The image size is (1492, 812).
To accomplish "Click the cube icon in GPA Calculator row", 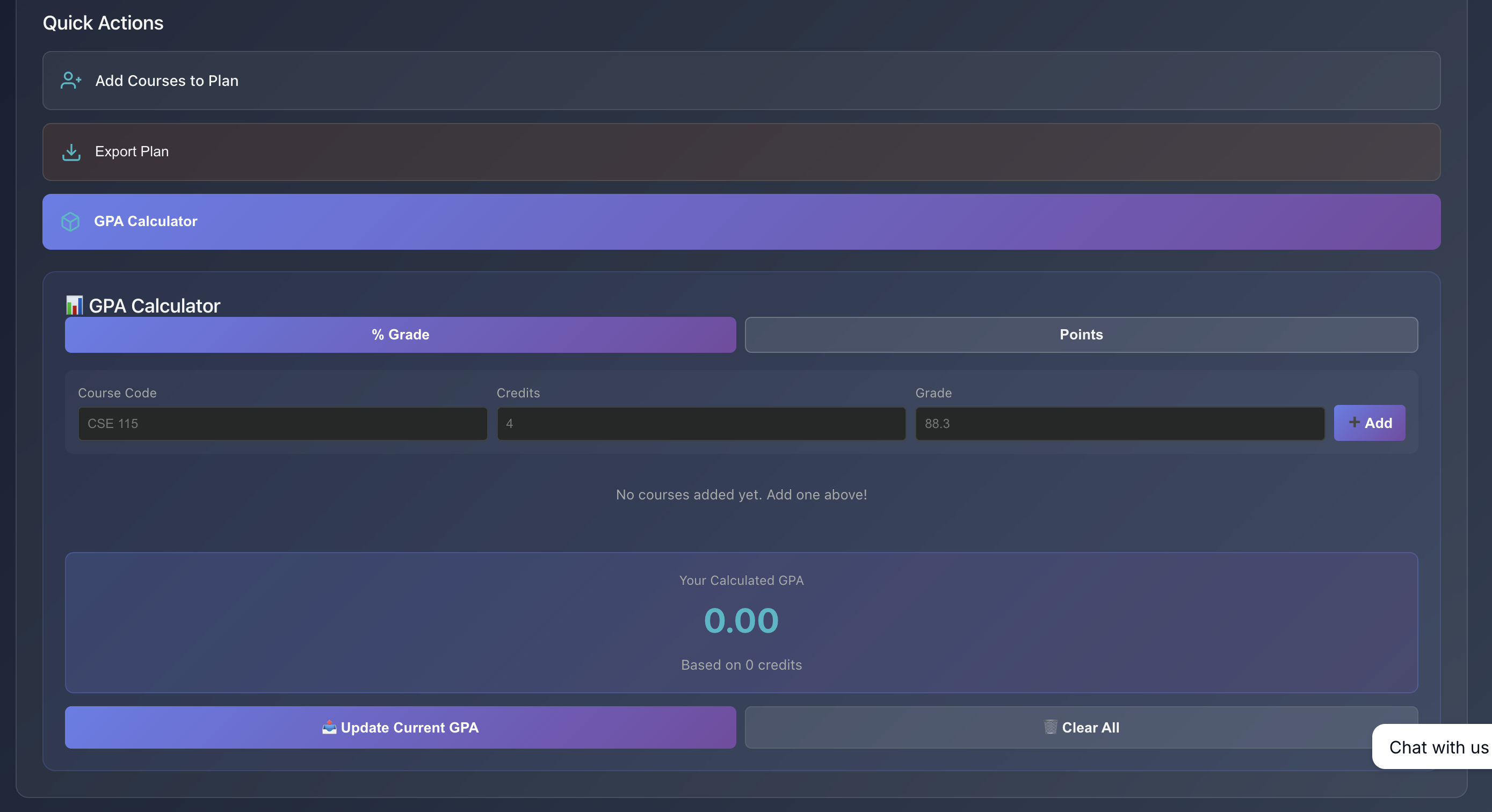I will click(x=70, y=222).
